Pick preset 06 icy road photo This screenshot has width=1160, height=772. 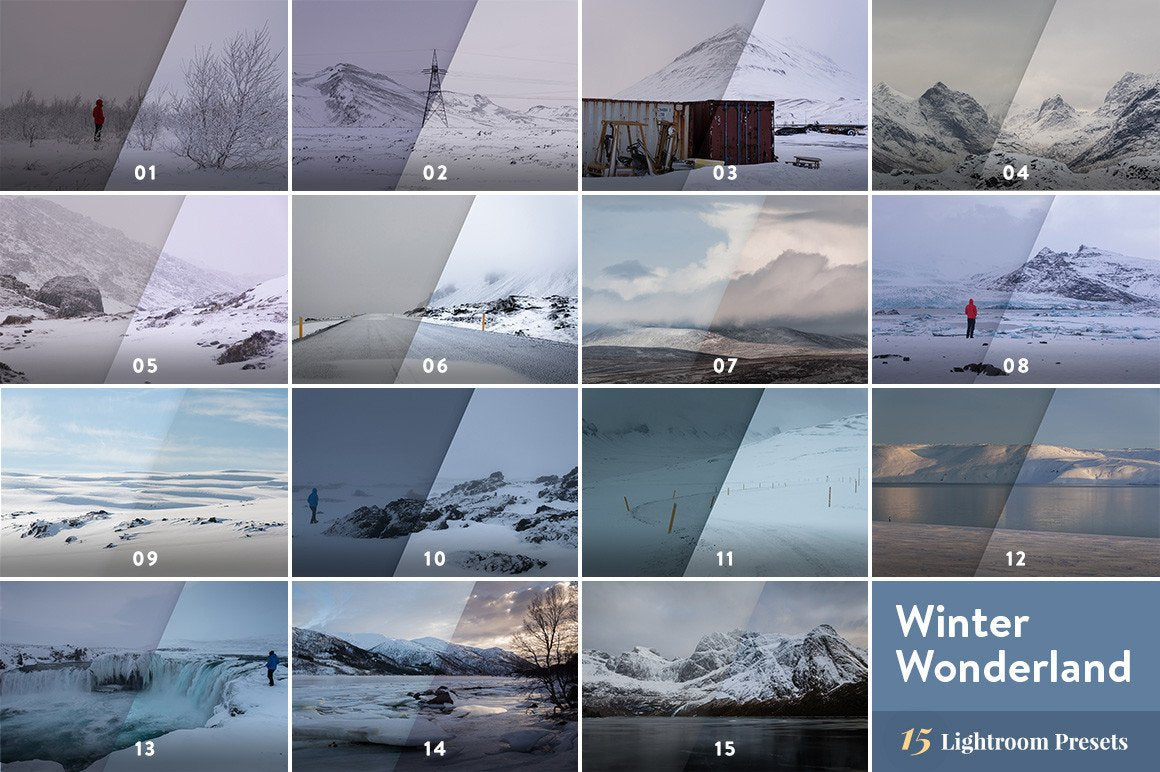point(435,289)
